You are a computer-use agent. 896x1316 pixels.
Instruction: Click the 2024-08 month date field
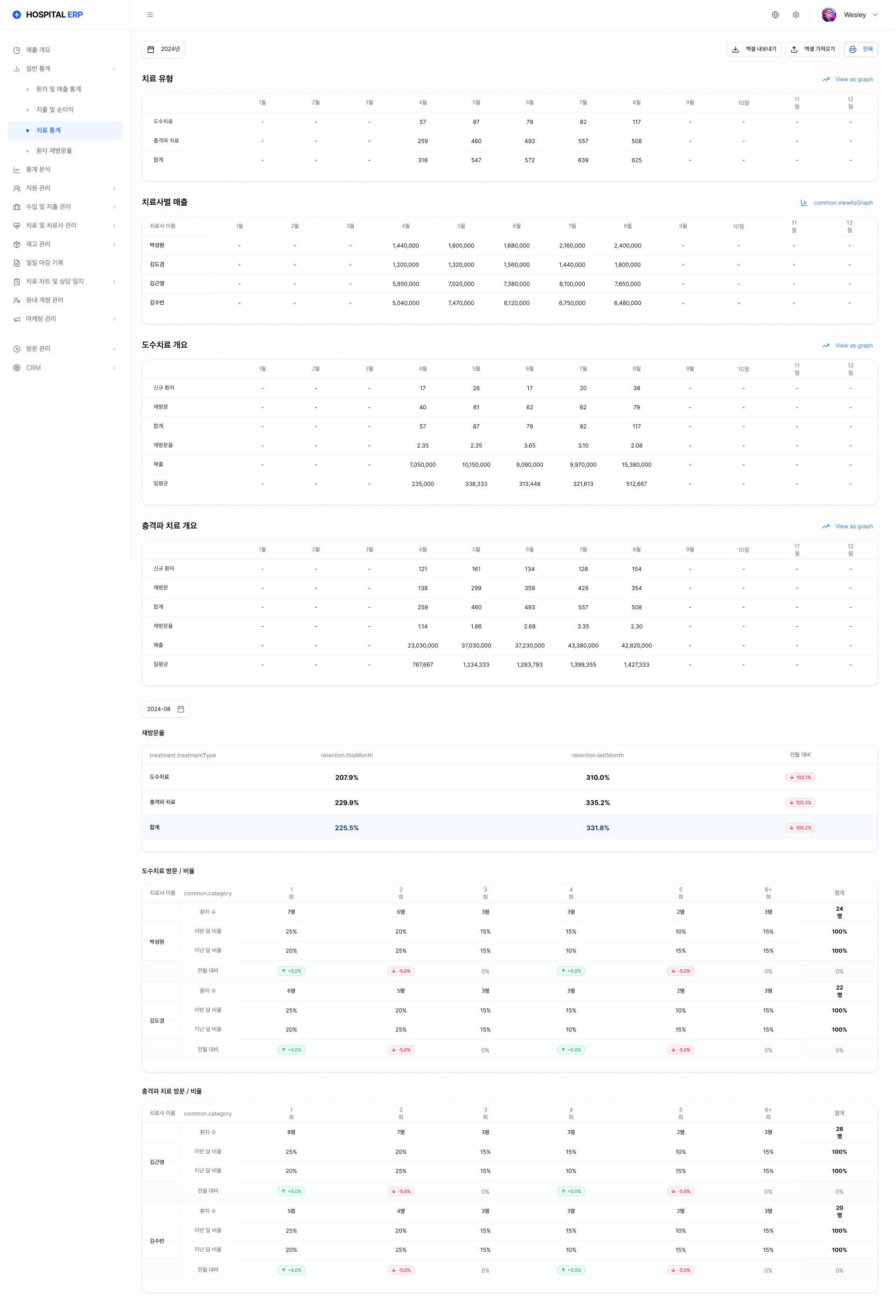click(165, 709)
